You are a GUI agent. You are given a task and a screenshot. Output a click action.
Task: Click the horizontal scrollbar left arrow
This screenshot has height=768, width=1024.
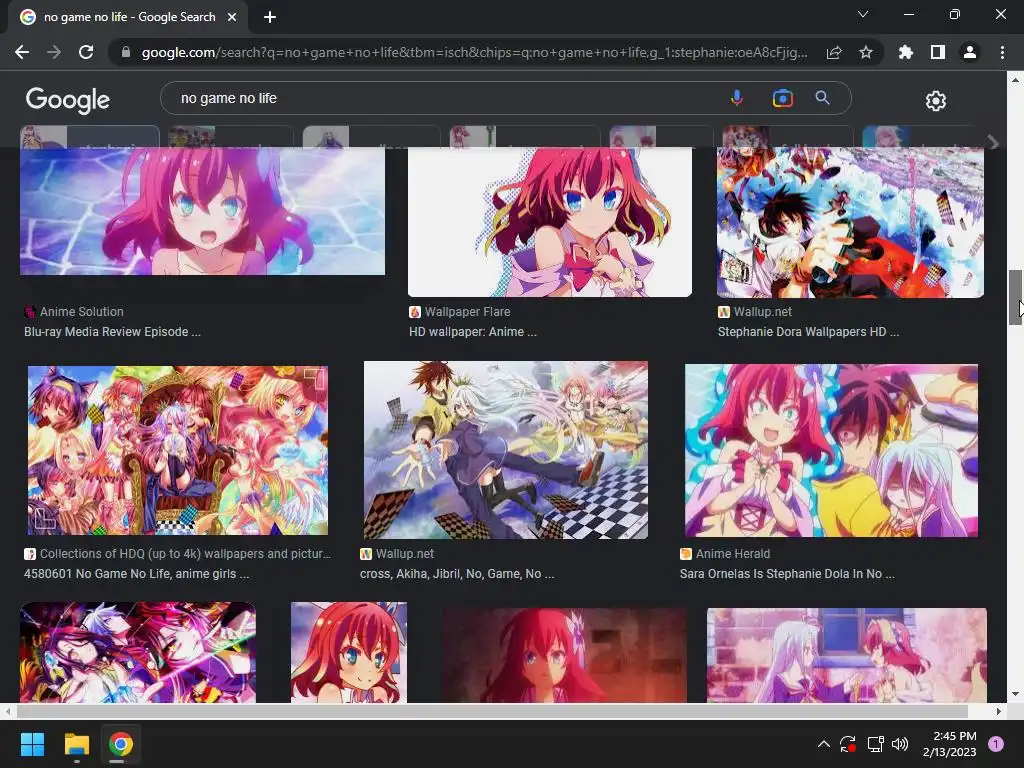7,711
